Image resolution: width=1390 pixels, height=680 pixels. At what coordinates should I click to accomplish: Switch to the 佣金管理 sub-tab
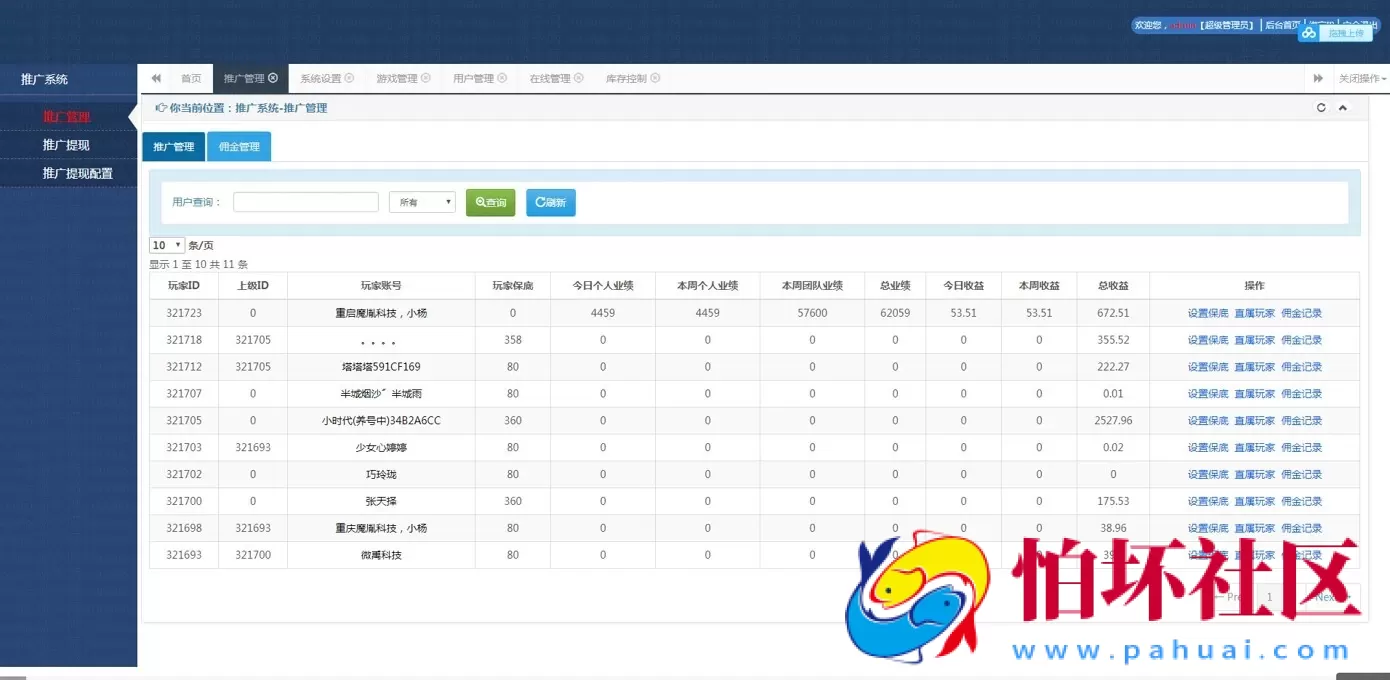click(x=238, y=145)
